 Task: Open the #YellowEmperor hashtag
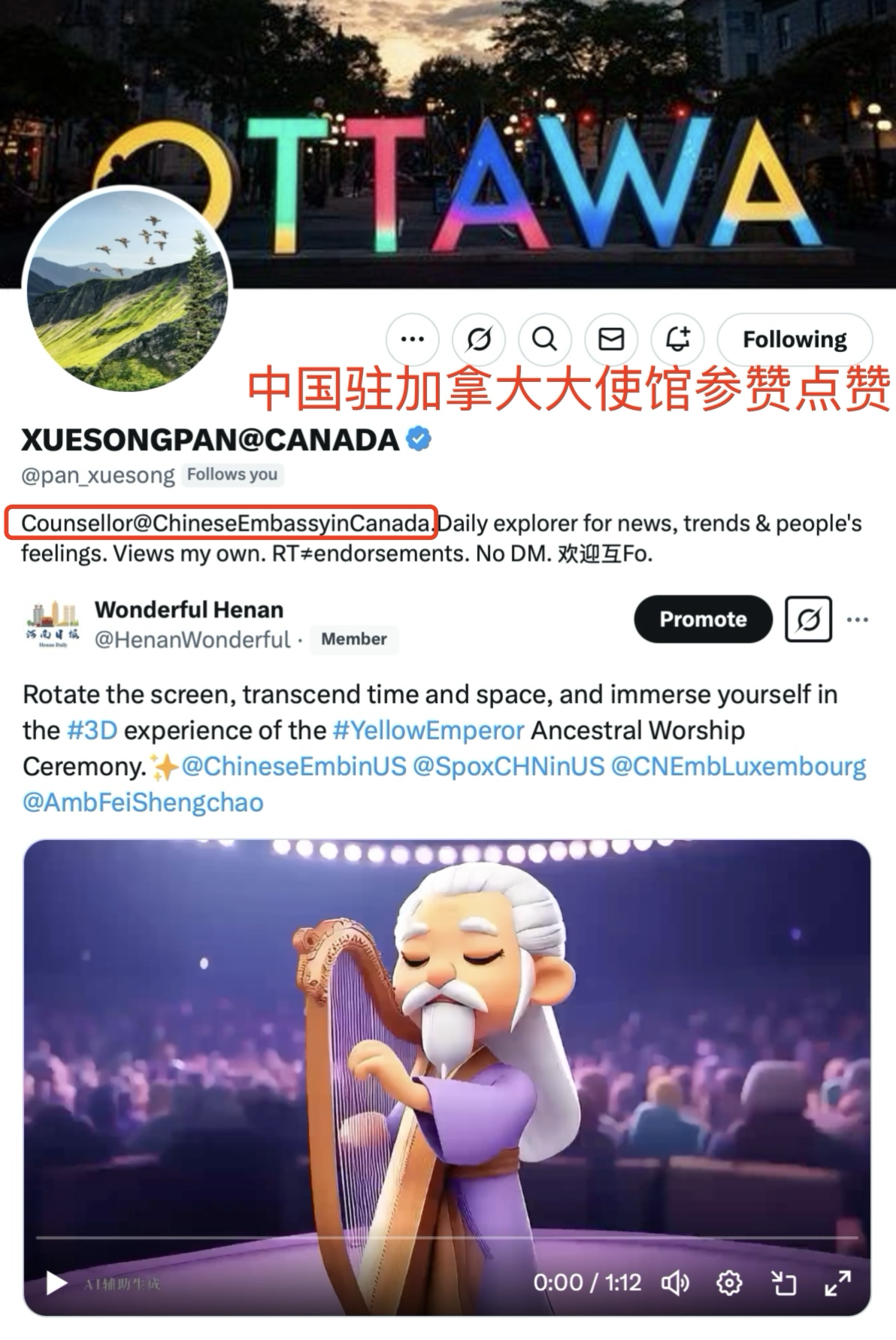[428, 730]
